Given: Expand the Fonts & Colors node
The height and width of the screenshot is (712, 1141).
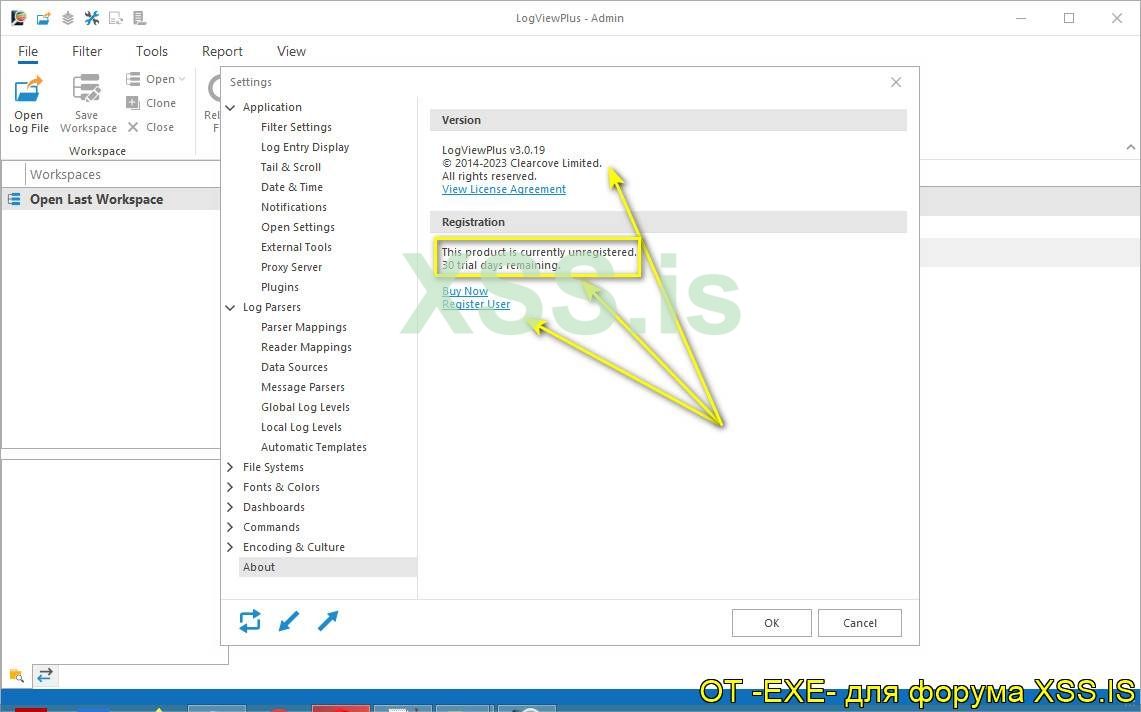Looking at the screenshot, I should coord(230,487).
